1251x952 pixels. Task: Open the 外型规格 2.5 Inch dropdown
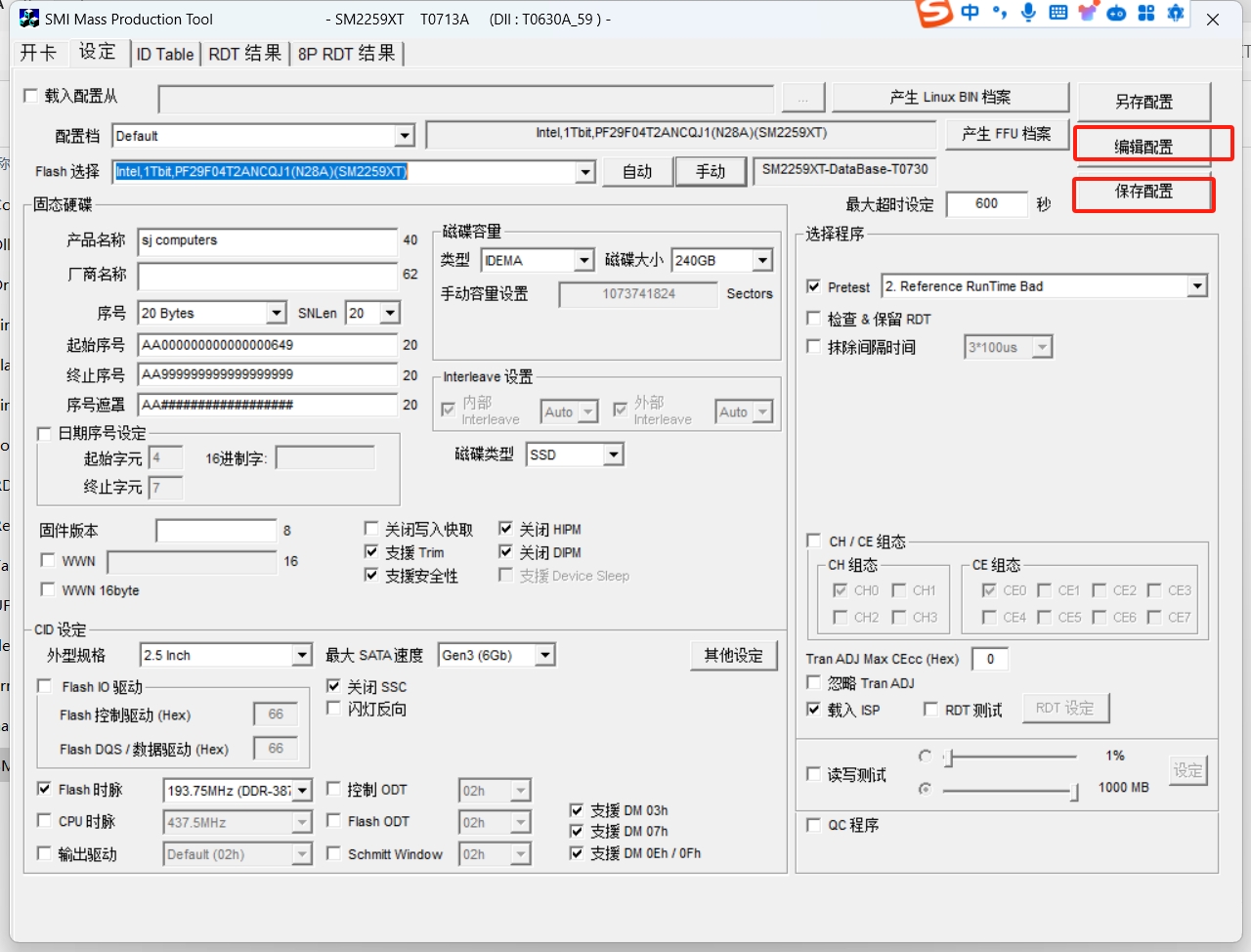(302, 655)
